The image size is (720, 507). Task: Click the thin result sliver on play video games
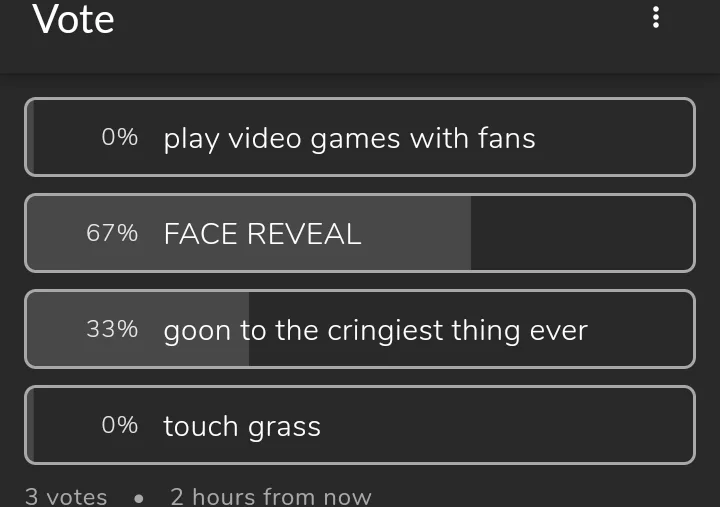coord(31,137)
